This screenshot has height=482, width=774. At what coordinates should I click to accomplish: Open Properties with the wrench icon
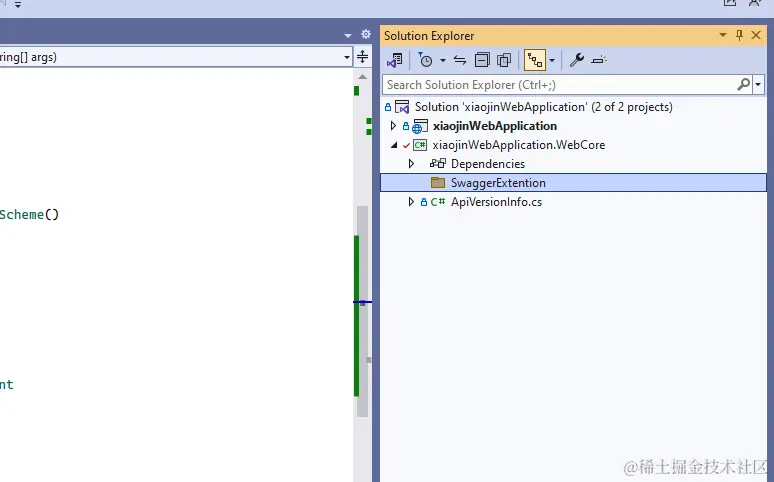pos(577,60)
